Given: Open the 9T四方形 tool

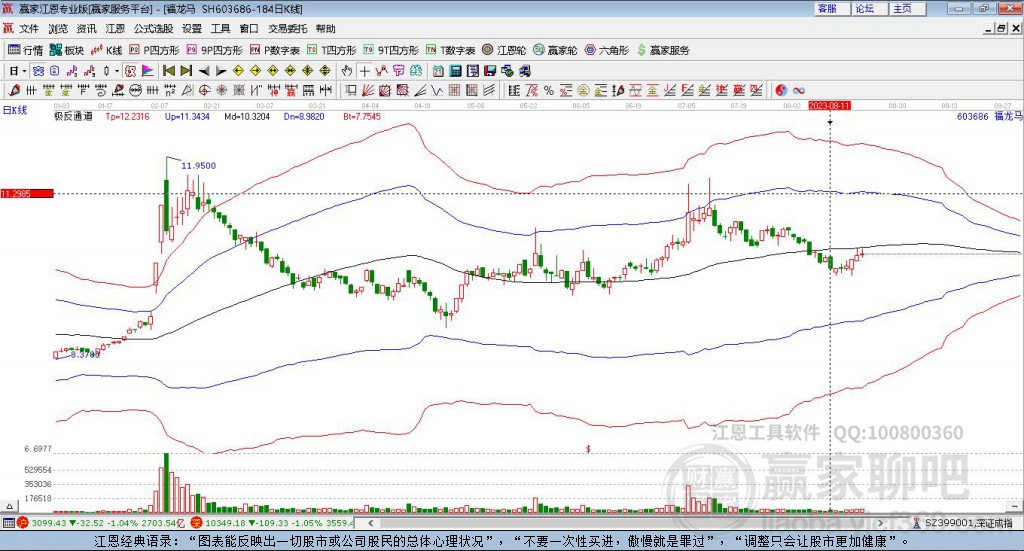Looking at the screenshot, I should tap(391, 50).
